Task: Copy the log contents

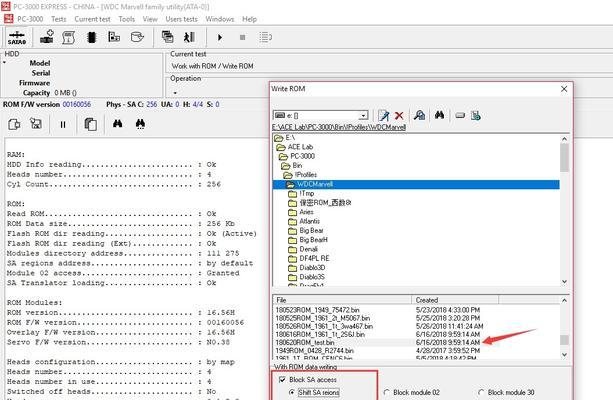Action: 91,124
